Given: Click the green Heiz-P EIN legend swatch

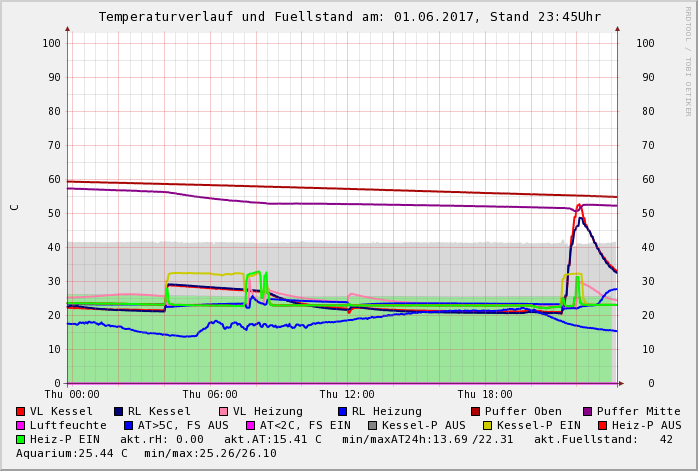Looking at the screenshot, I should click(21, 440).
